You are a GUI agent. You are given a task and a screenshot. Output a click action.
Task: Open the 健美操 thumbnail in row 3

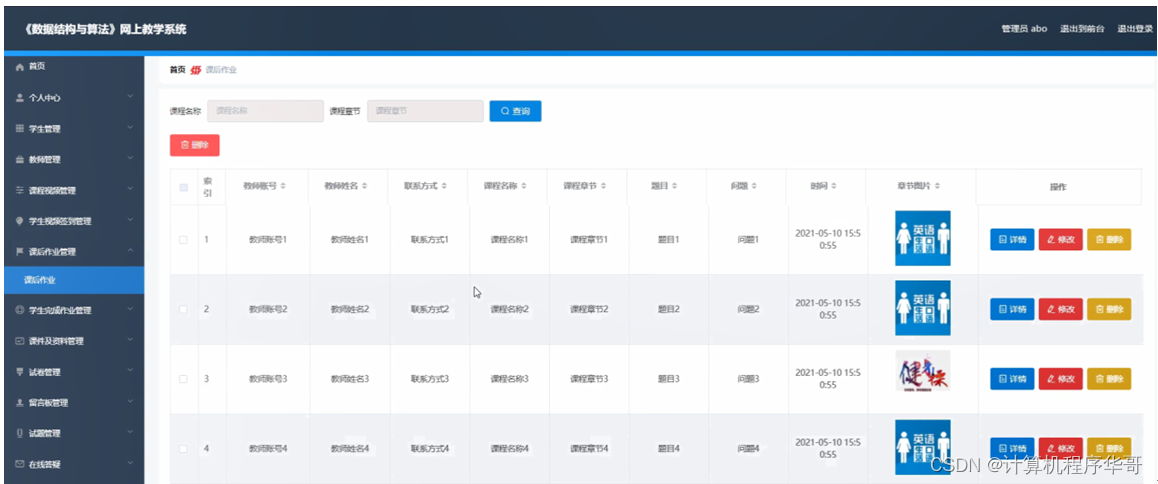922,371
